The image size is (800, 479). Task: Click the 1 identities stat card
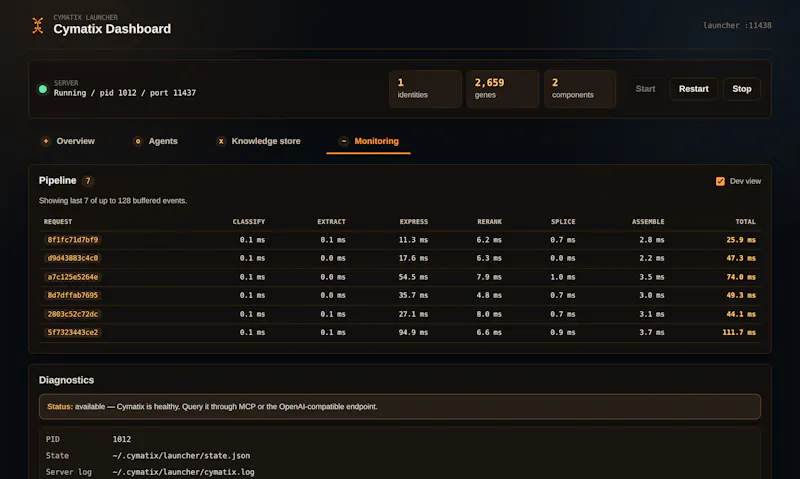426,89
